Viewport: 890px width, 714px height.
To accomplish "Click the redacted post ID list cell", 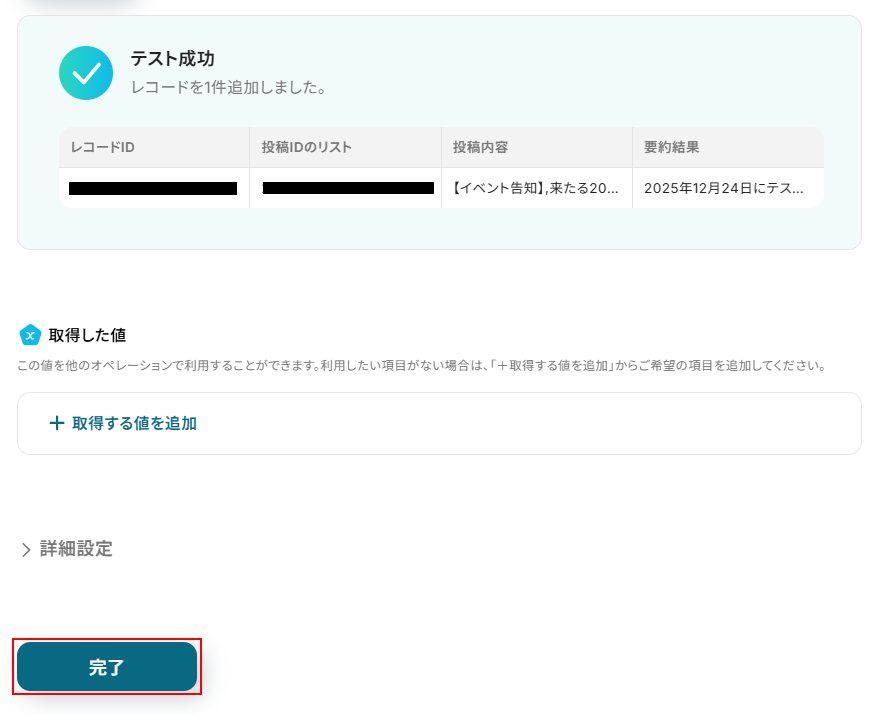I will (348, 188).
